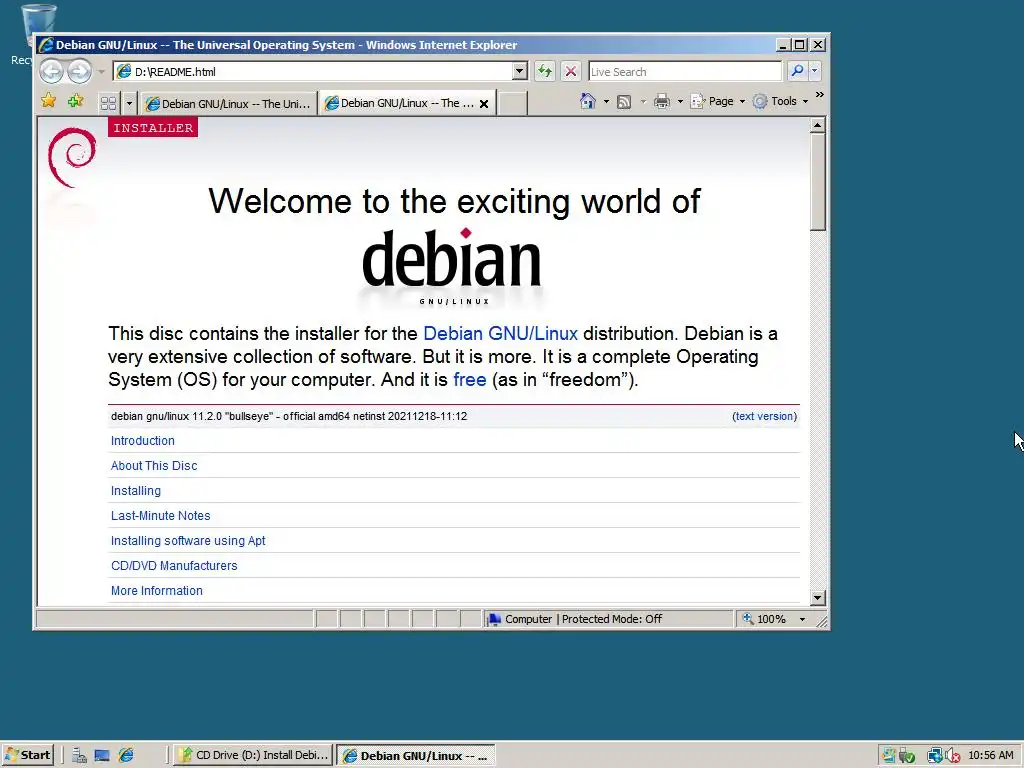The width and height of the screenshot is (1024, 768).
Task: Click the Live Search input box
Action: pyautogui.click(x=684, y=71)
